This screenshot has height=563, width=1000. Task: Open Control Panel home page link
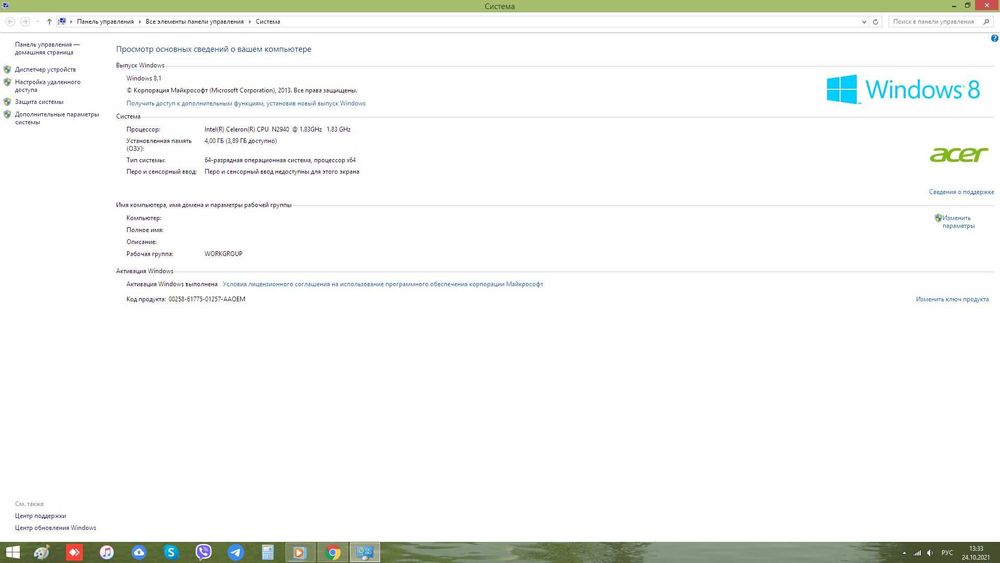coord(47,48)
